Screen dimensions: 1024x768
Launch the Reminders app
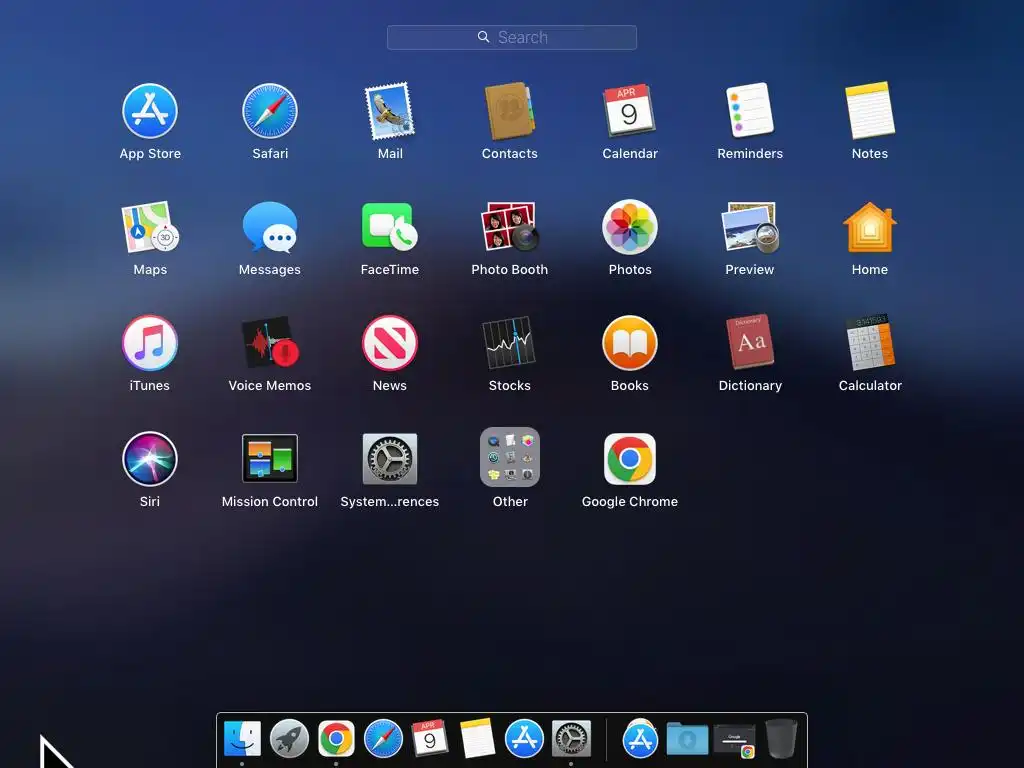(750, 111)
